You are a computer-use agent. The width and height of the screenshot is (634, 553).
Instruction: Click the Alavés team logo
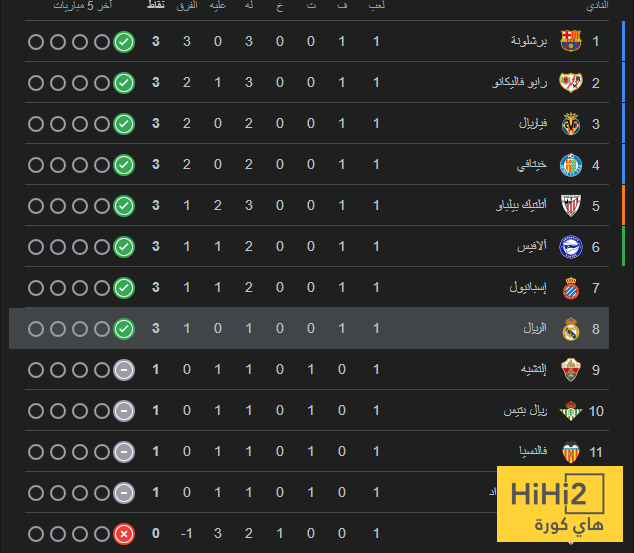coord(571,246)
